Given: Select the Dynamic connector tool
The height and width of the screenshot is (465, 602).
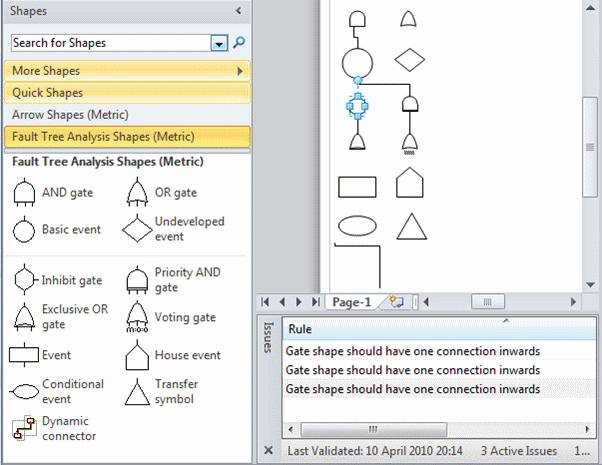Looking at the screenshot, I should [x=24, y=429].
